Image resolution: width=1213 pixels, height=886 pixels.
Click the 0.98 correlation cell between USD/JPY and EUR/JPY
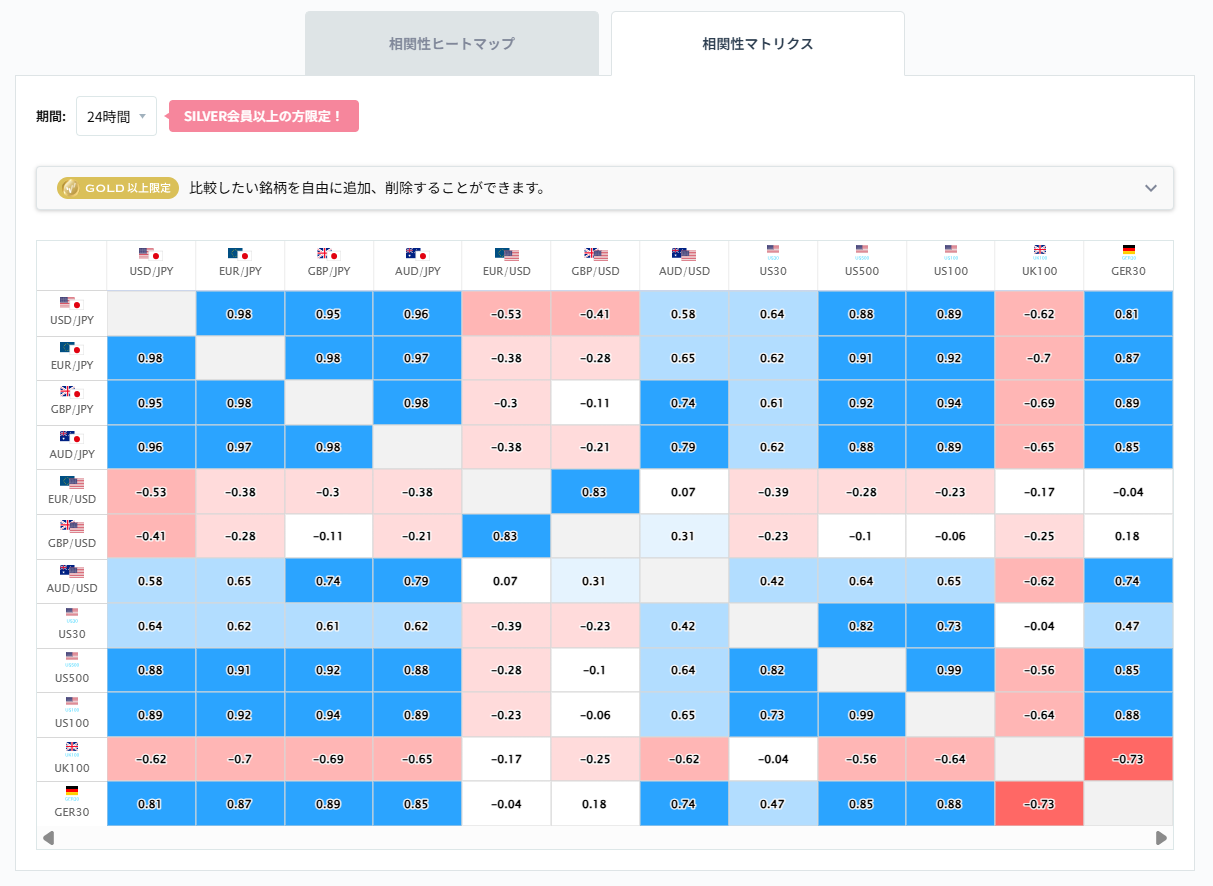point(240,313)
